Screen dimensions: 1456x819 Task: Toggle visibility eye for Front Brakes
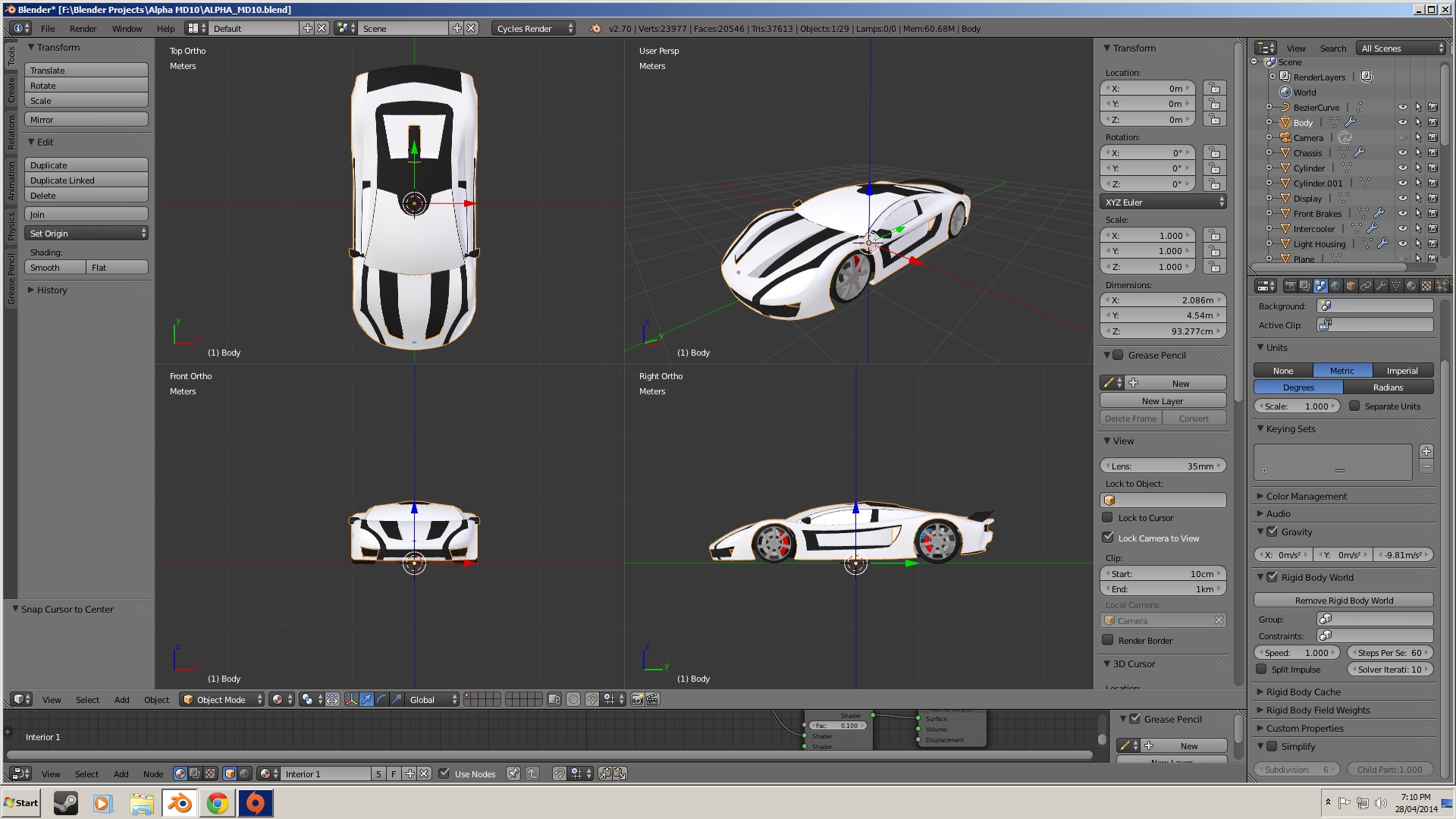1402,213
